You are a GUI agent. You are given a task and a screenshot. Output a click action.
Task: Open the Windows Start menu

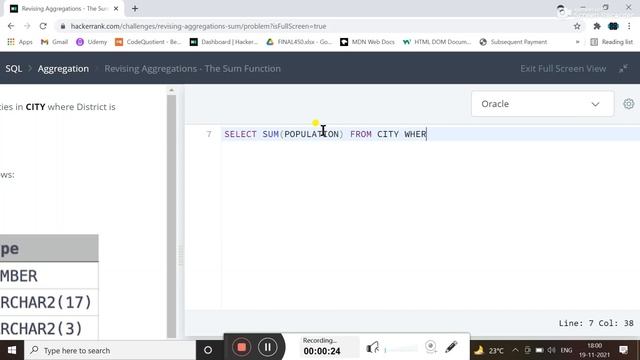tap(12, 350)
